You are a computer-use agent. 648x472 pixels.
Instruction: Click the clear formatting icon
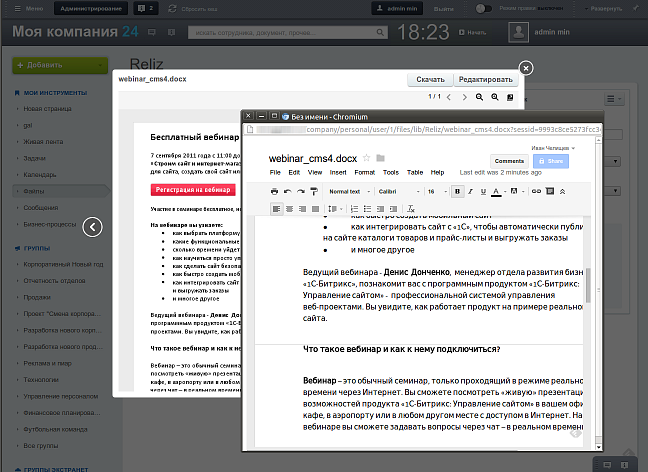click(411, 208)
